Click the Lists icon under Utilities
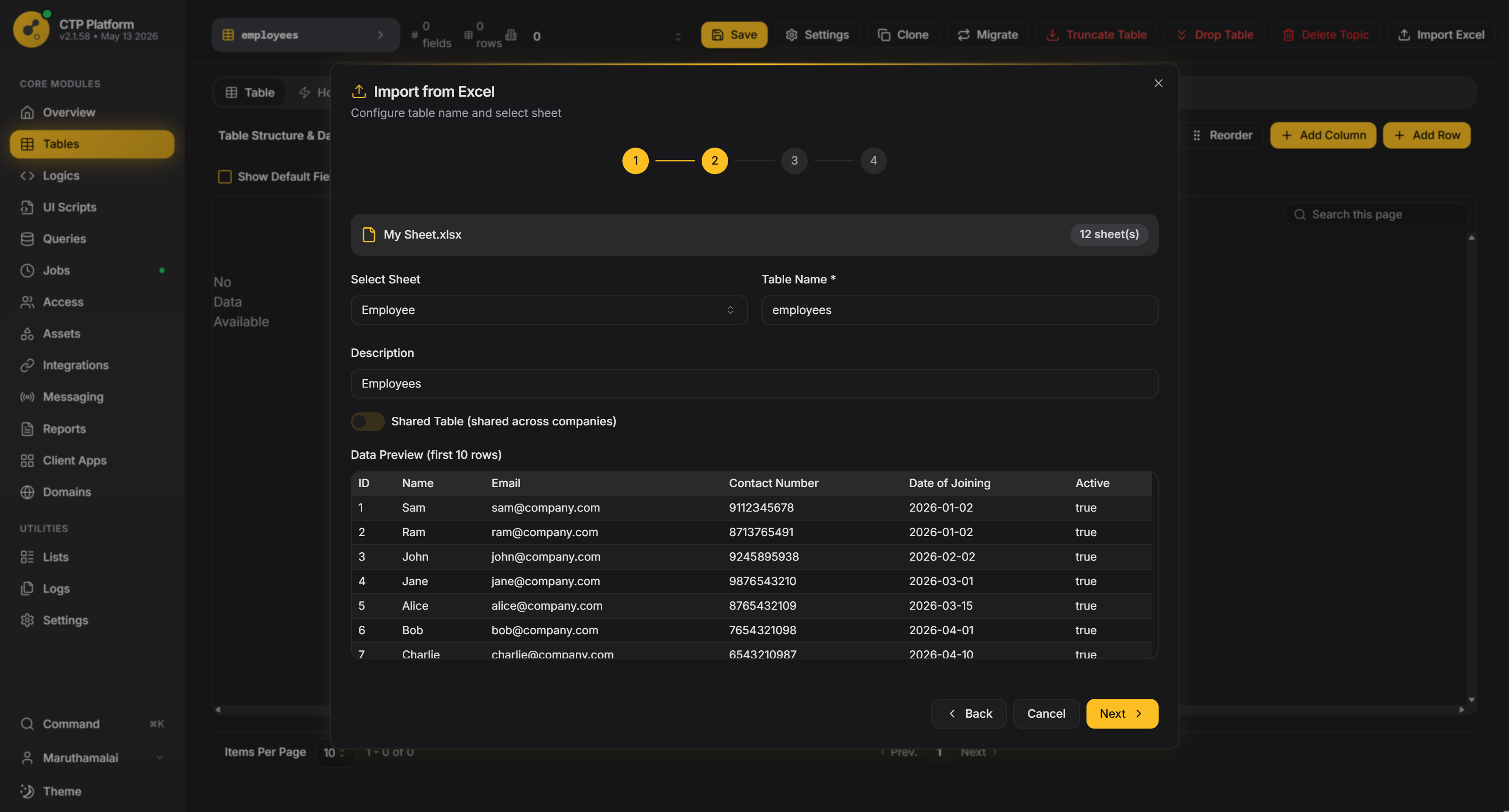Image resolution: width=1509 pixels, height=812 pixels. click(27, 556)
